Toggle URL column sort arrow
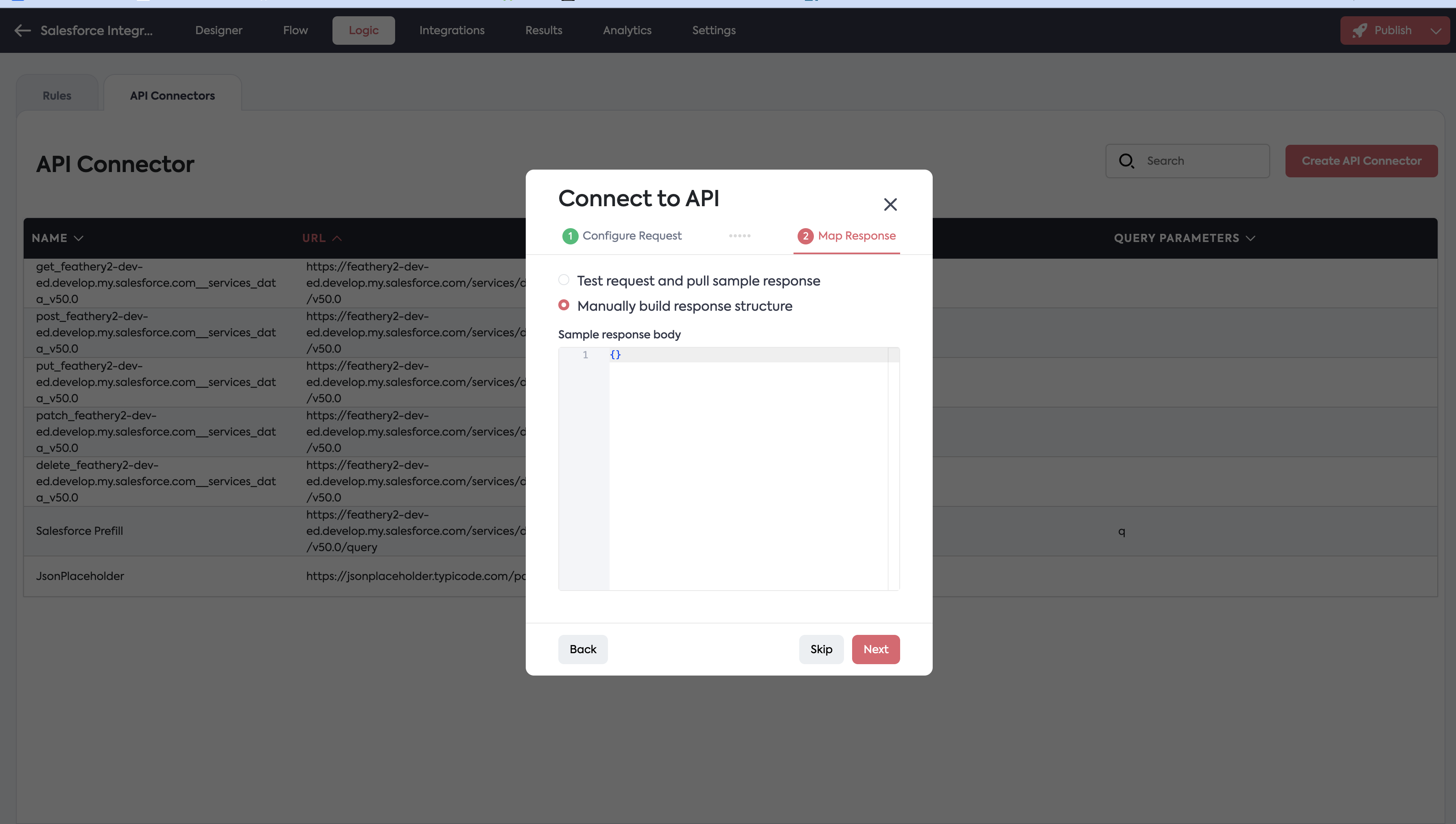The image size is (1456, 824). [x=337, y=238]
